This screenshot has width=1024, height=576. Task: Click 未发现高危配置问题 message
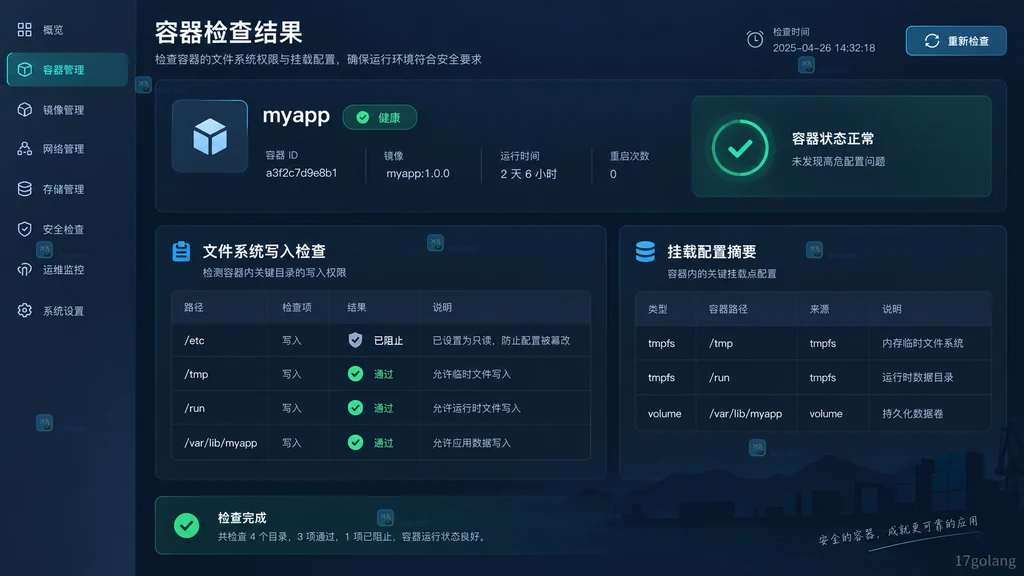click(839, 161)
